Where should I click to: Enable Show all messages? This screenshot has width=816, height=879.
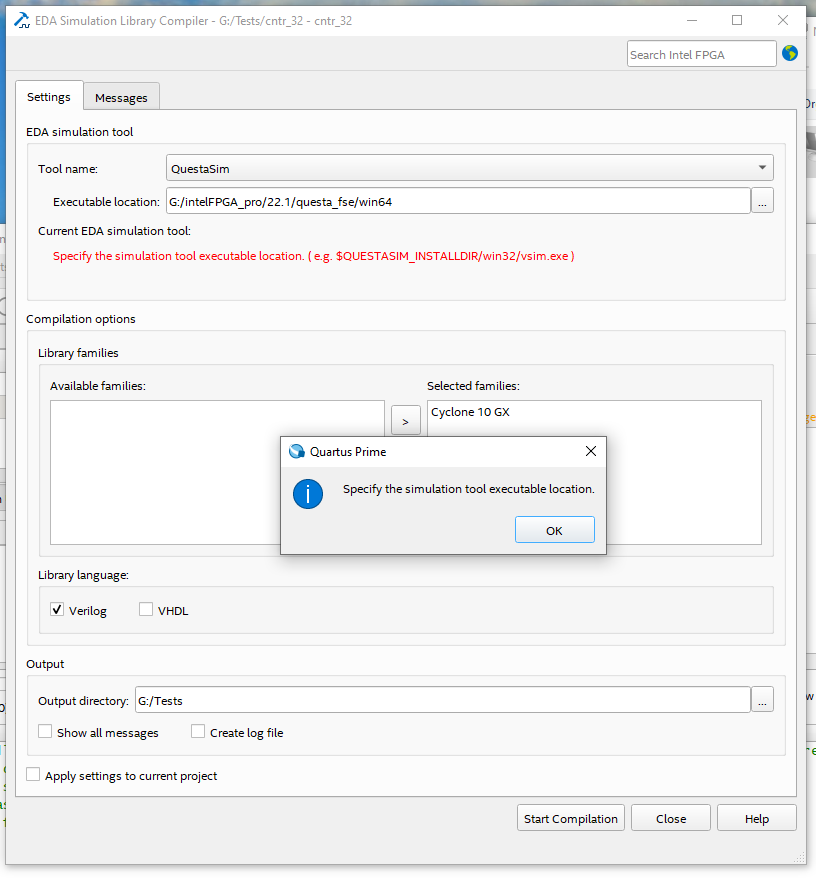point(45,732)
